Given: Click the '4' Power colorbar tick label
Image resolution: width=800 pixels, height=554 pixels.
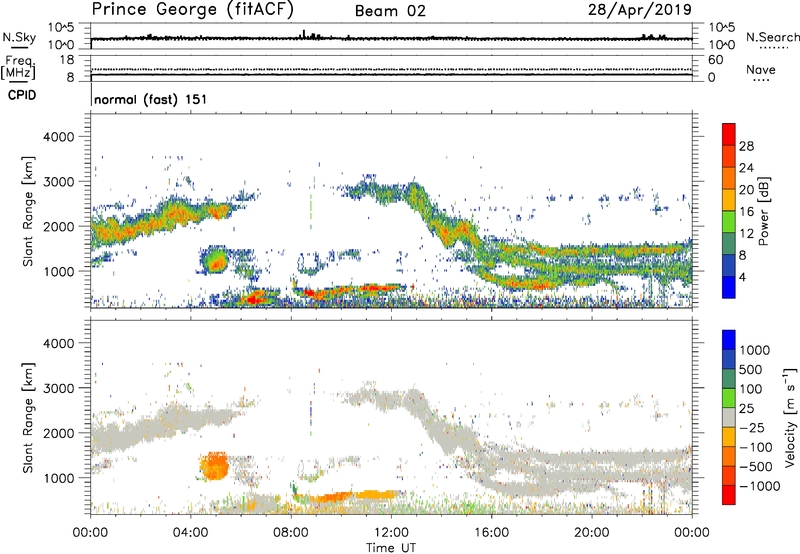Looking at the screenshot, I should 743,278.
